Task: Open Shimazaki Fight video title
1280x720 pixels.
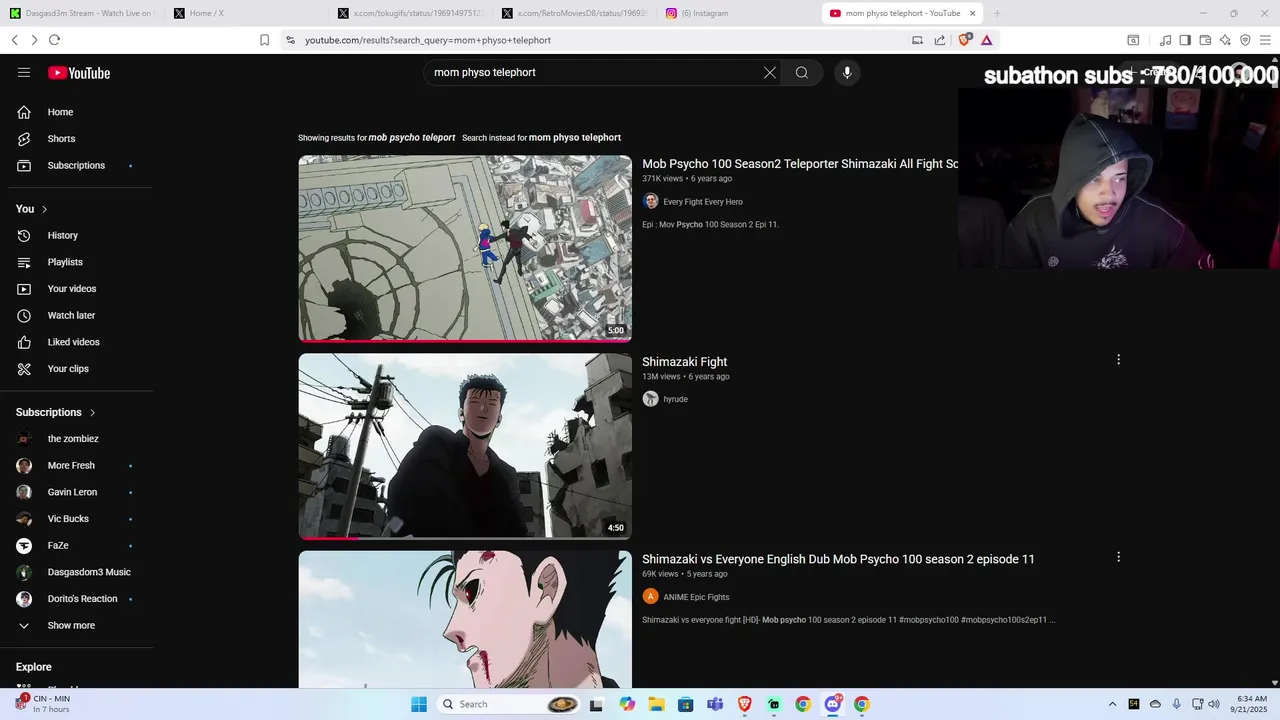Action: point(684,362)
